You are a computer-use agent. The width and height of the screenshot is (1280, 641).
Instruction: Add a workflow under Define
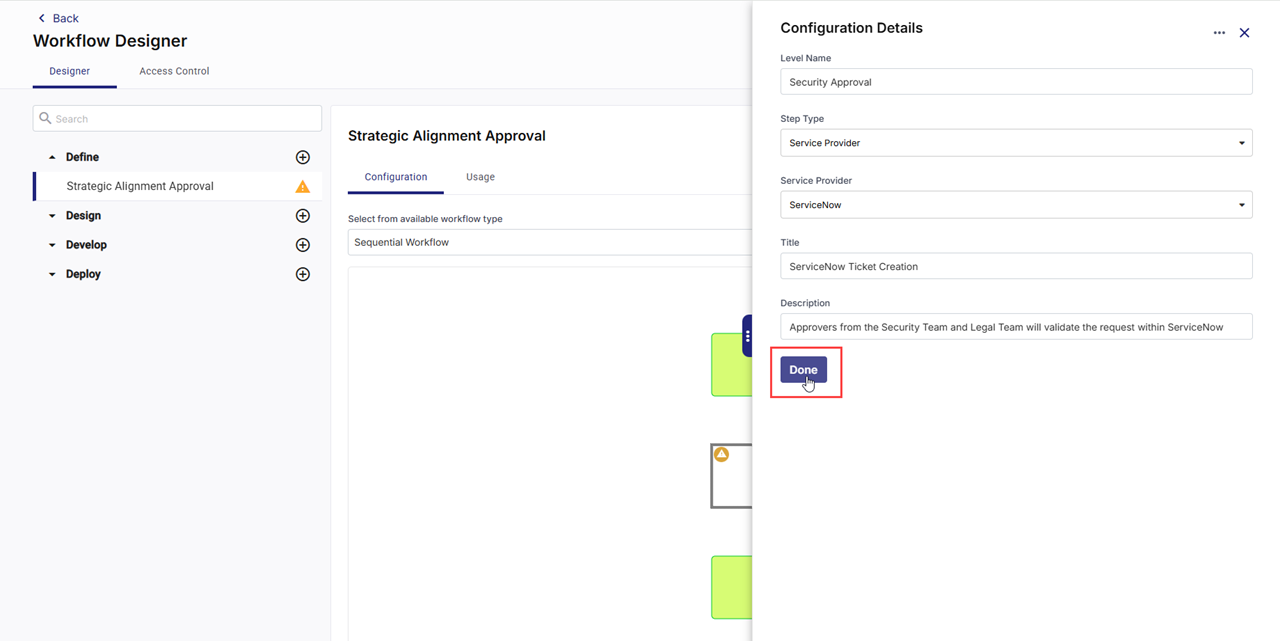303,157
